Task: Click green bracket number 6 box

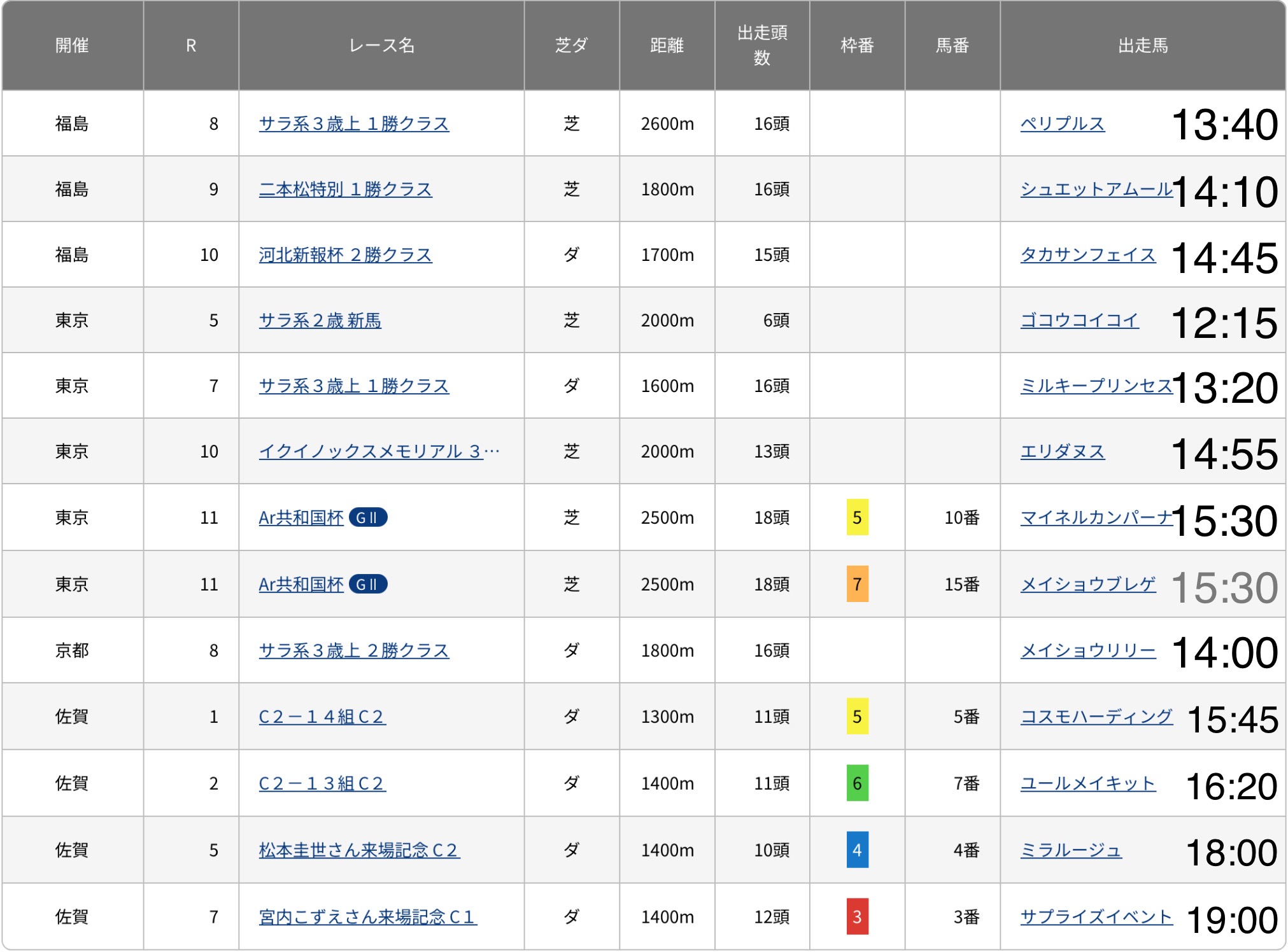Action: (856, 783)
